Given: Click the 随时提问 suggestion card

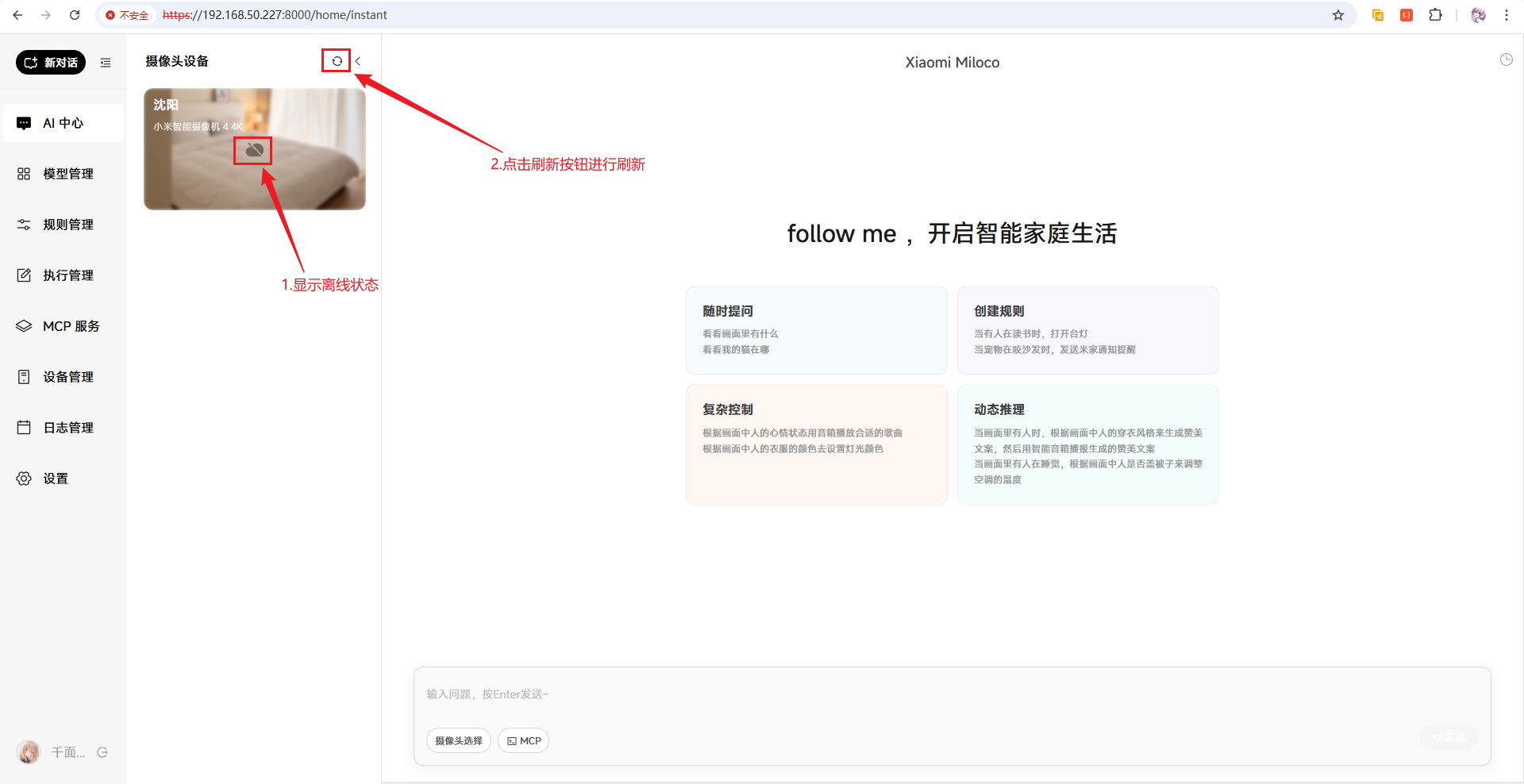Looking at the screenshot, I should (x=816, y=330).
